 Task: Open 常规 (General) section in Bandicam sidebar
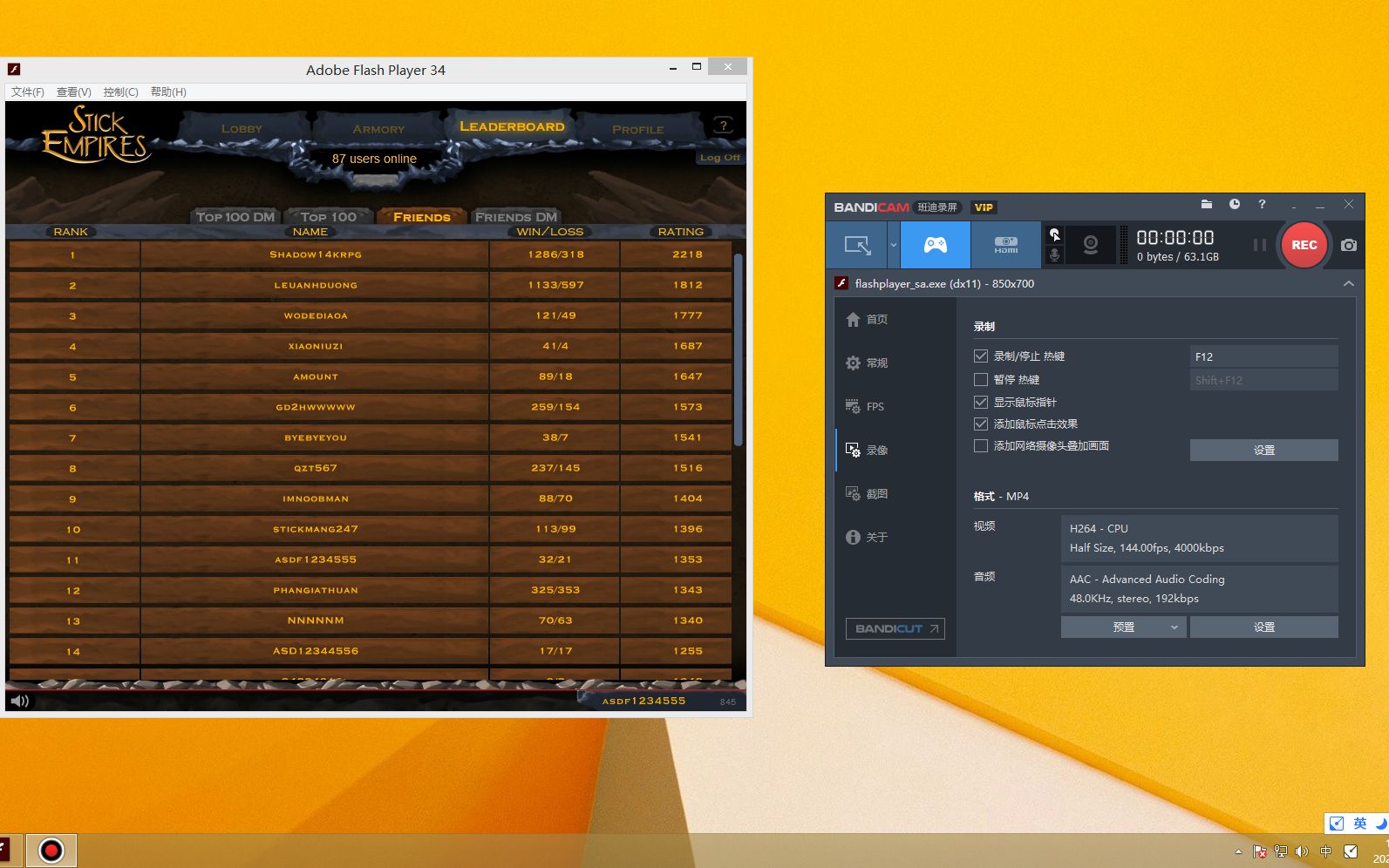click(868, 363)
